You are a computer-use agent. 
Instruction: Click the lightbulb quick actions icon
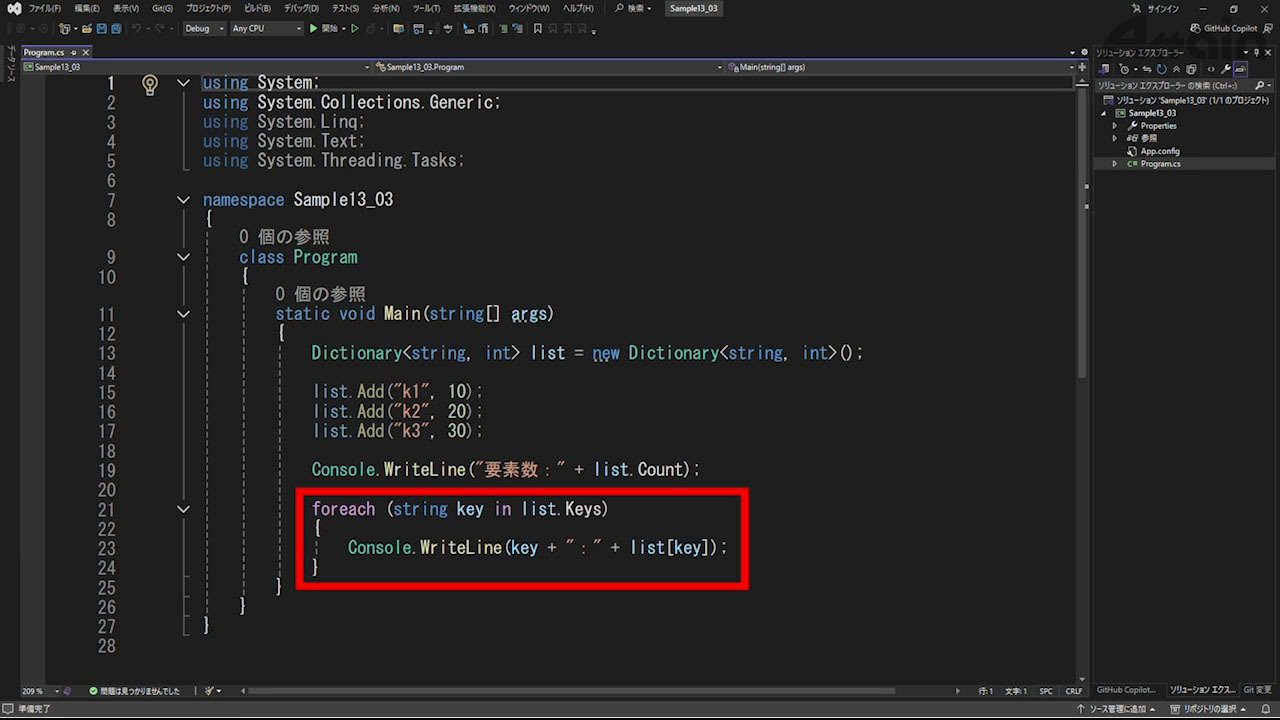coord(150,84)
